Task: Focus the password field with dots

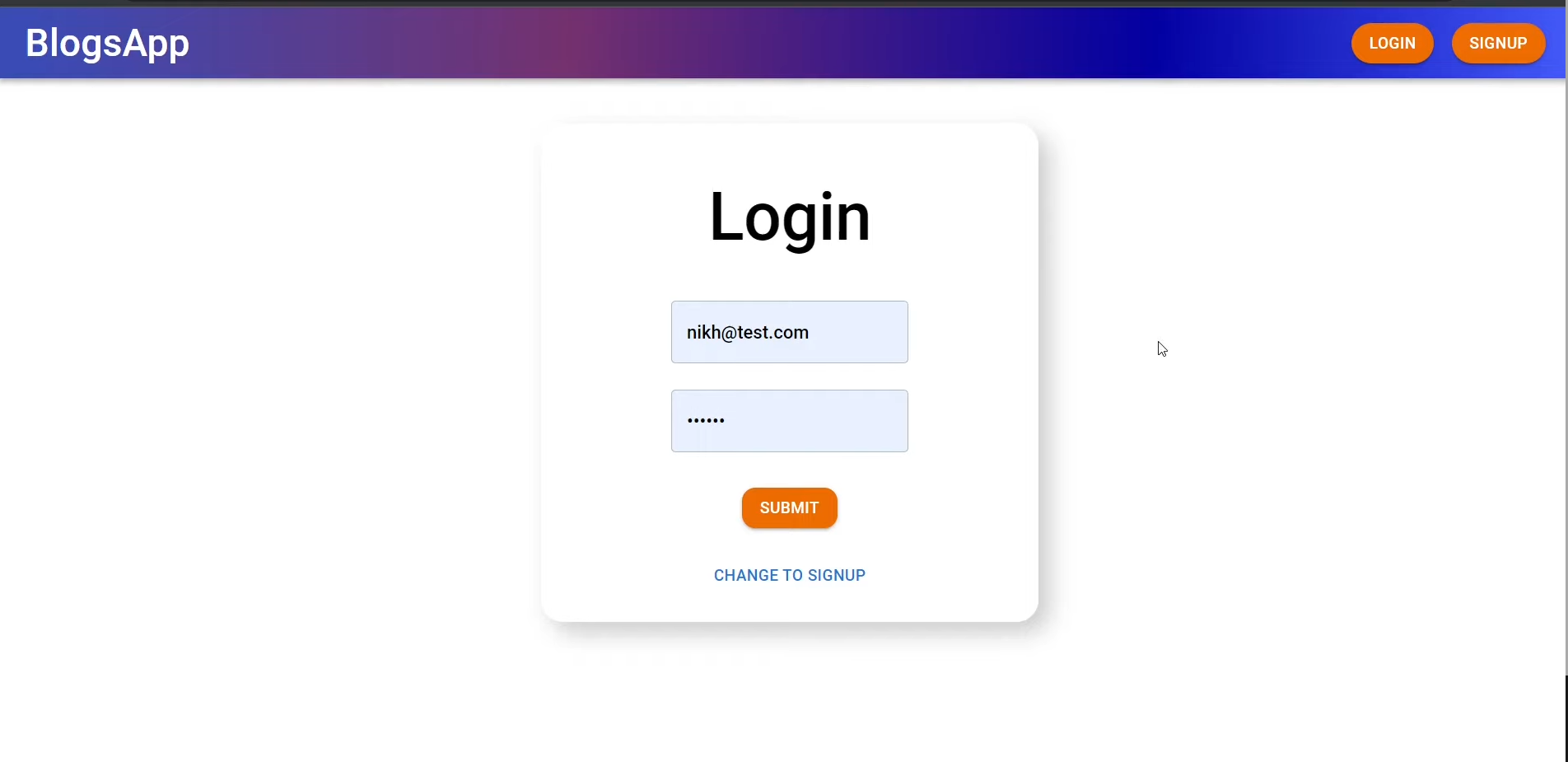Action: click(x=789, y=421)
